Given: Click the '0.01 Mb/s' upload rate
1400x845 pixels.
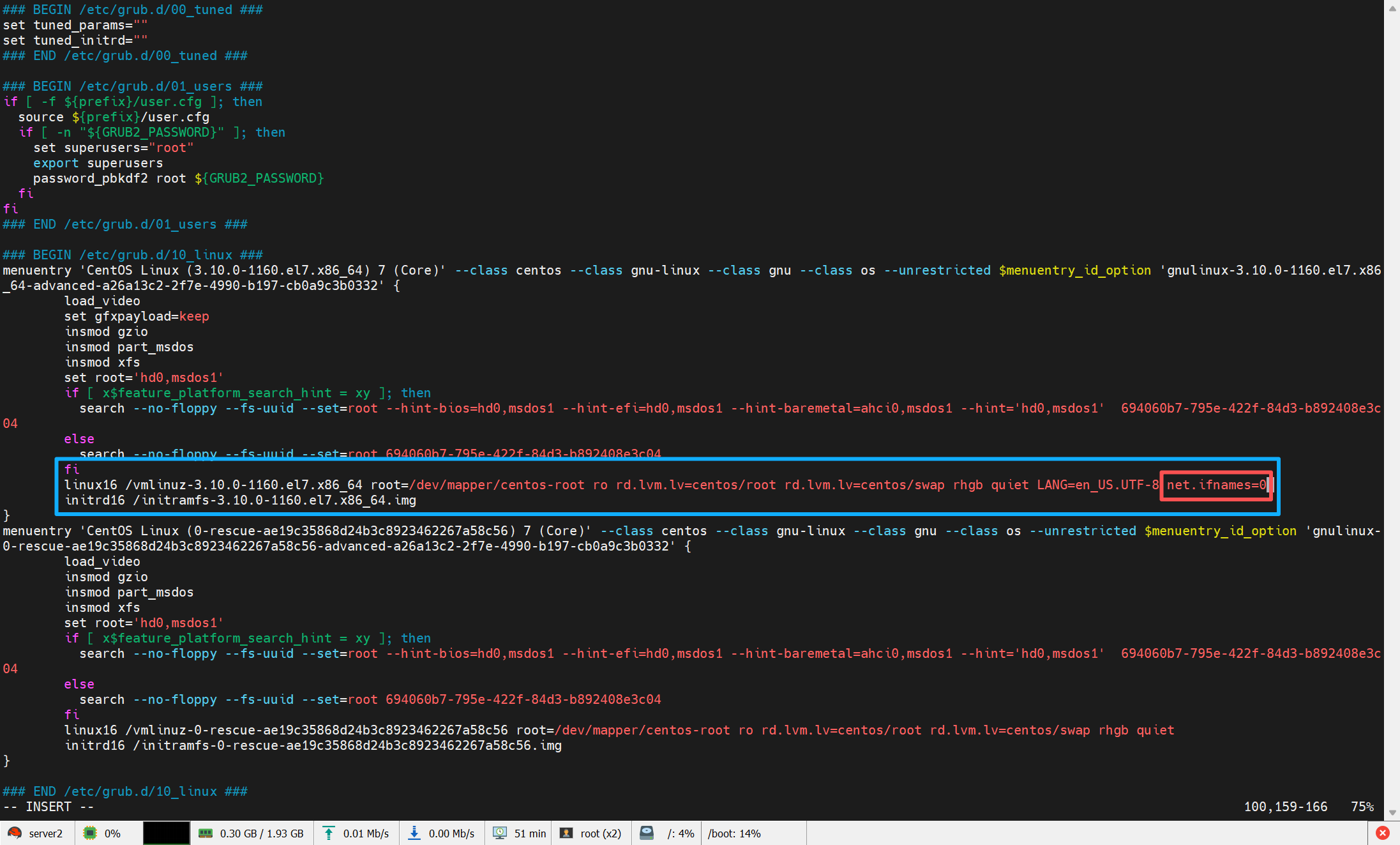Looking at the screenshot, I should click(x=366, y=834).
